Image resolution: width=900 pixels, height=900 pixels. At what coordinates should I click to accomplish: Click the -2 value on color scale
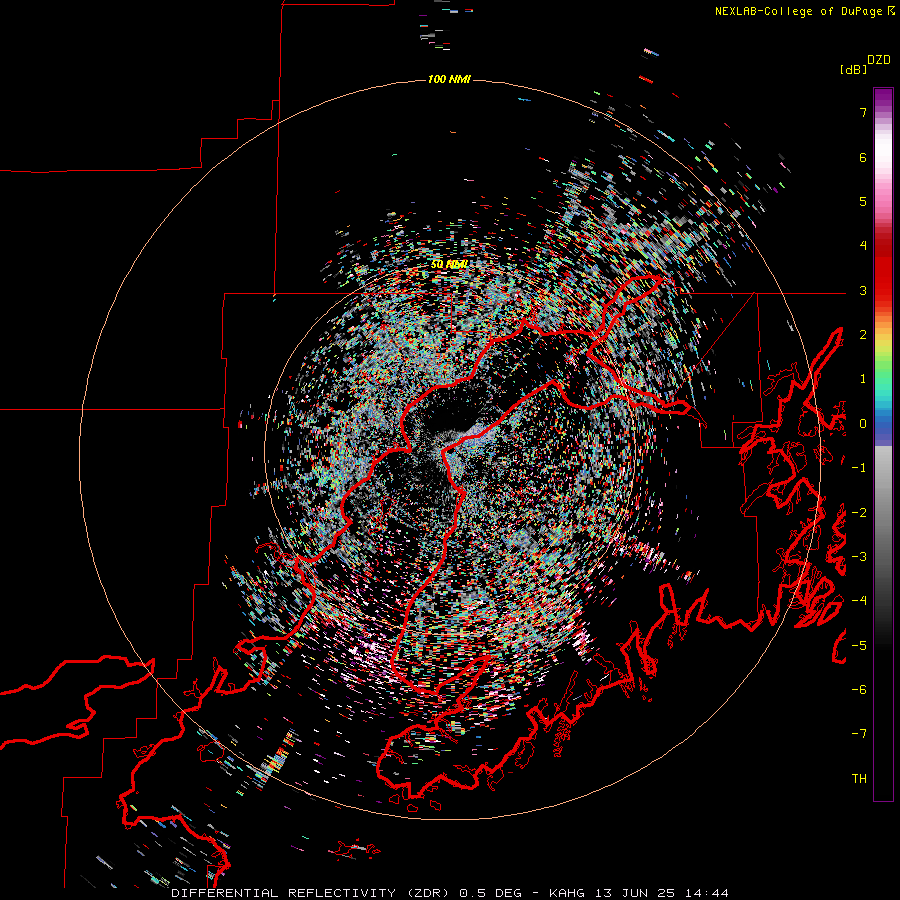pyautogui.click(x=859, y=513)
